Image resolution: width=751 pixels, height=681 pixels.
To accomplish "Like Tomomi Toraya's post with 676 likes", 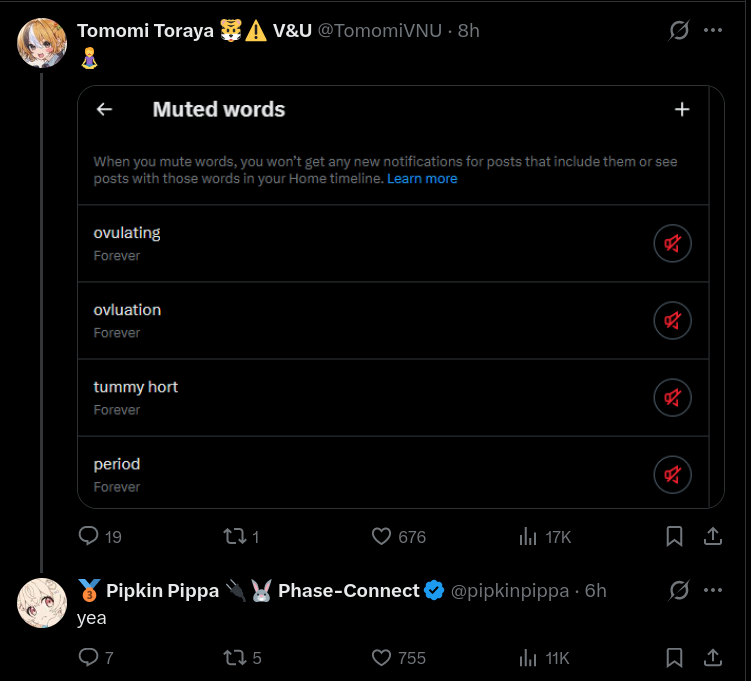I will pyautogui.click(x=381, y=536).
